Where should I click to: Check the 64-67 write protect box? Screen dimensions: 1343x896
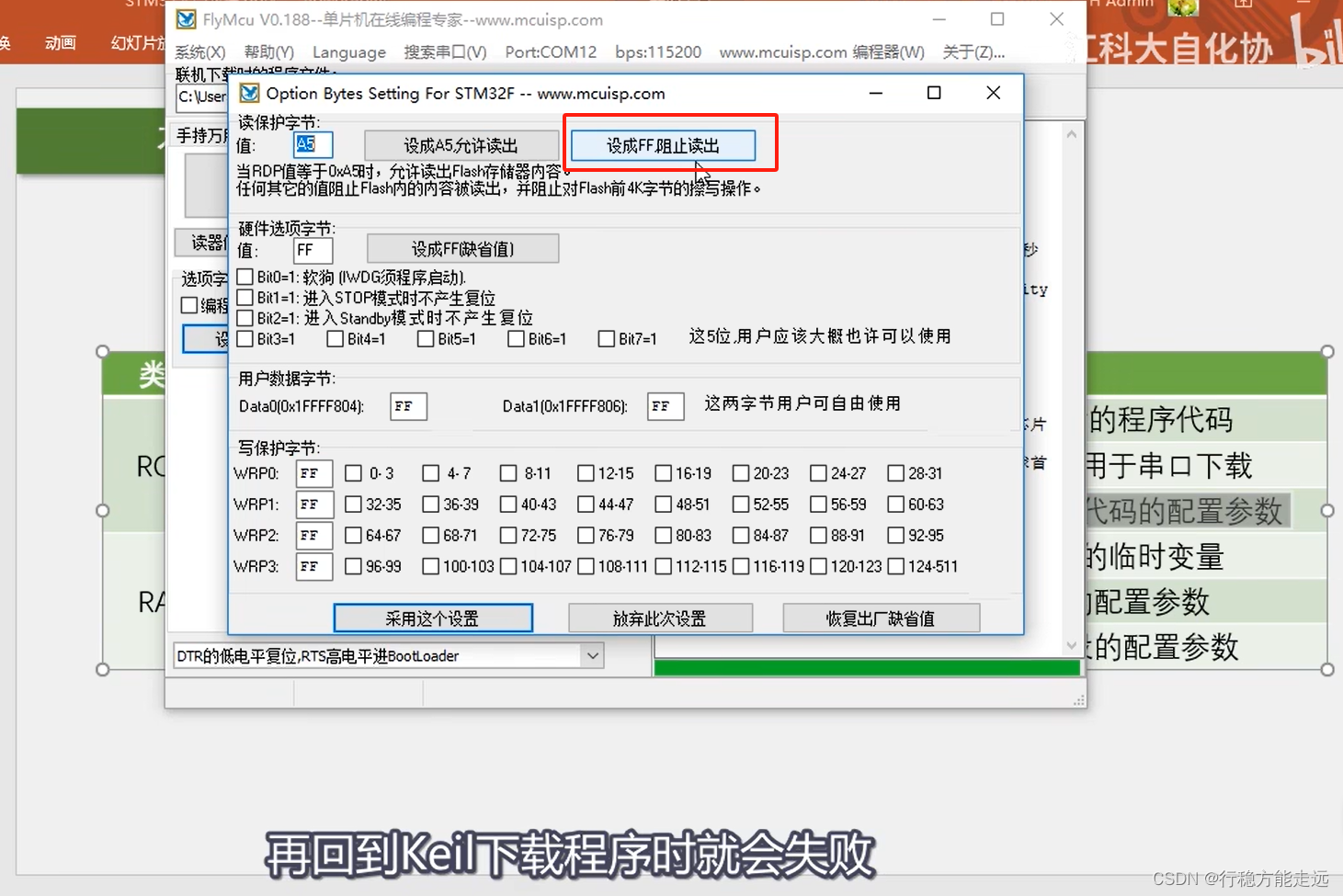(x=353, y=535)
